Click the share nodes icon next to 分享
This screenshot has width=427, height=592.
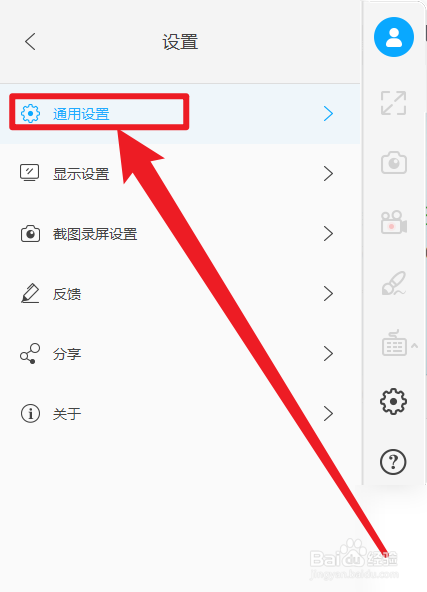coord(30,354)
